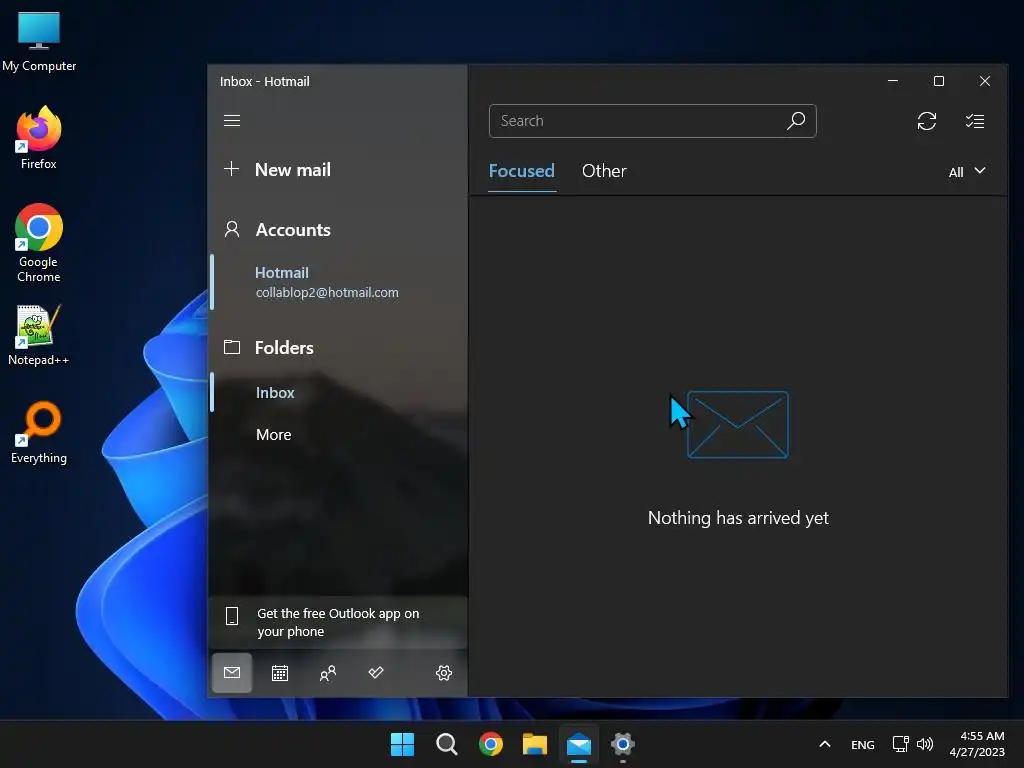Click the Mail app taskbar icon

pos(579,744)
